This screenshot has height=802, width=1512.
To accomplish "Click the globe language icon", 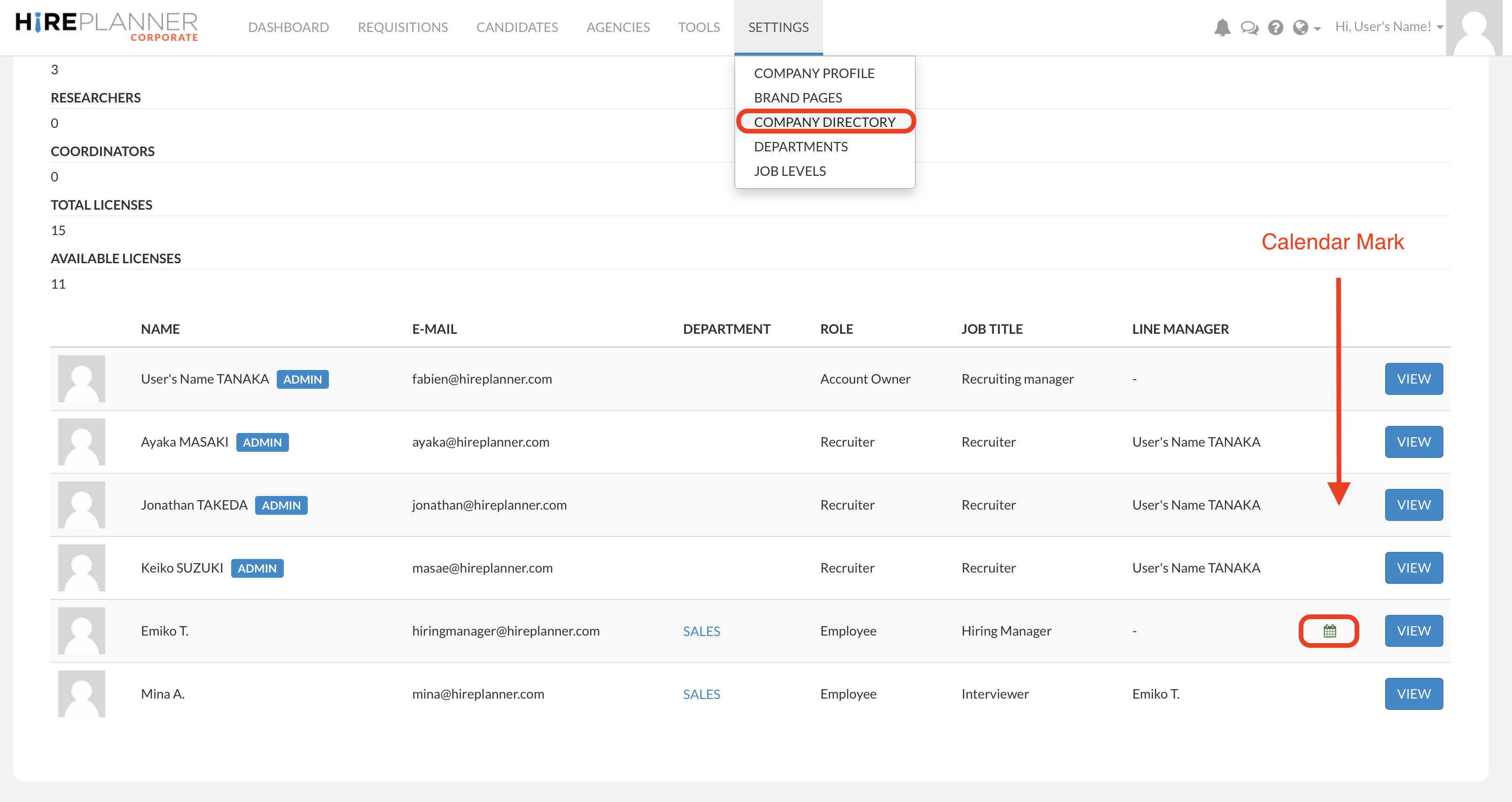I will [1300, 28].
